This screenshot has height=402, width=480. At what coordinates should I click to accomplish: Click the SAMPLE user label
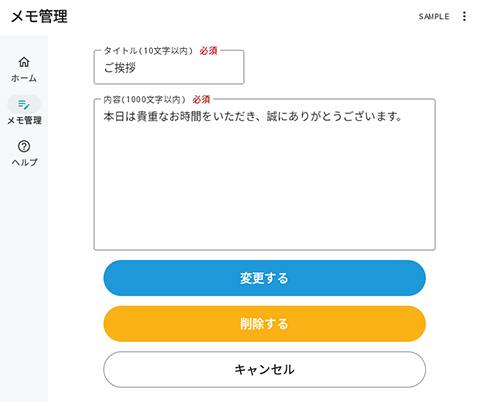coord(434,16)
